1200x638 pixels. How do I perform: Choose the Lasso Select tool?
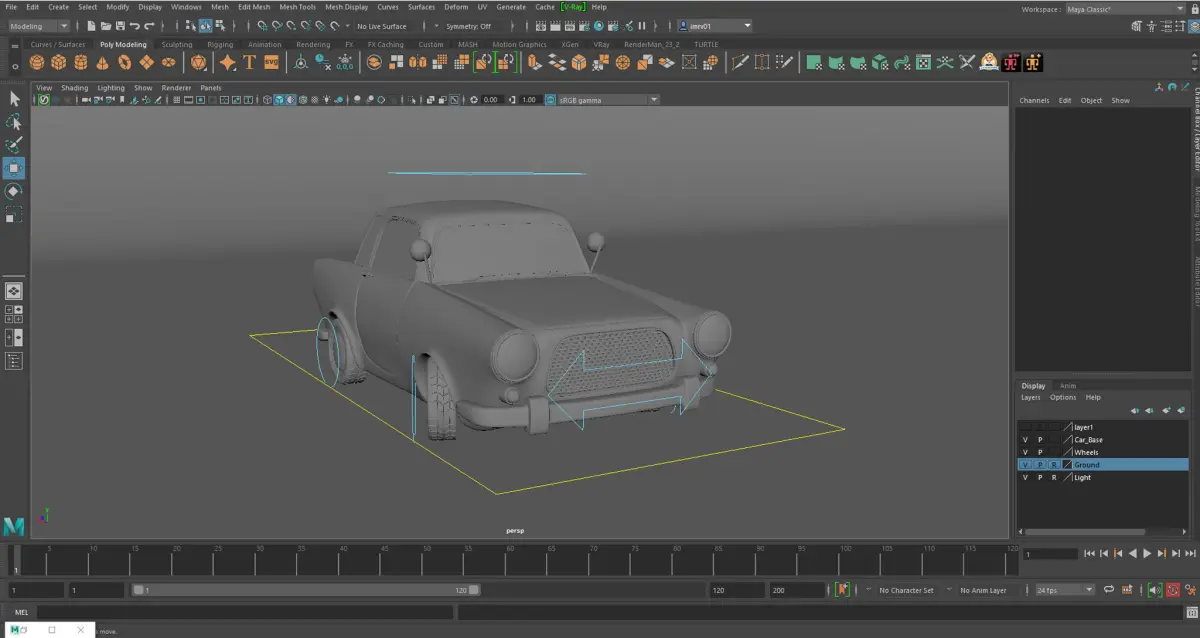pos(14,121)
